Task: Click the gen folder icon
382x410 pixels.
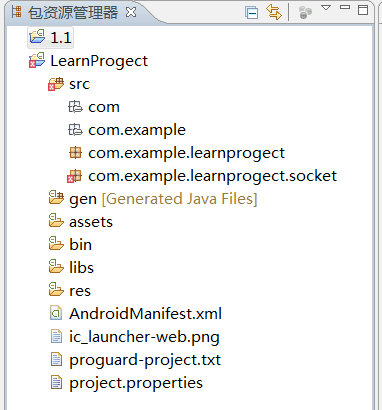Action: [56, 197]
